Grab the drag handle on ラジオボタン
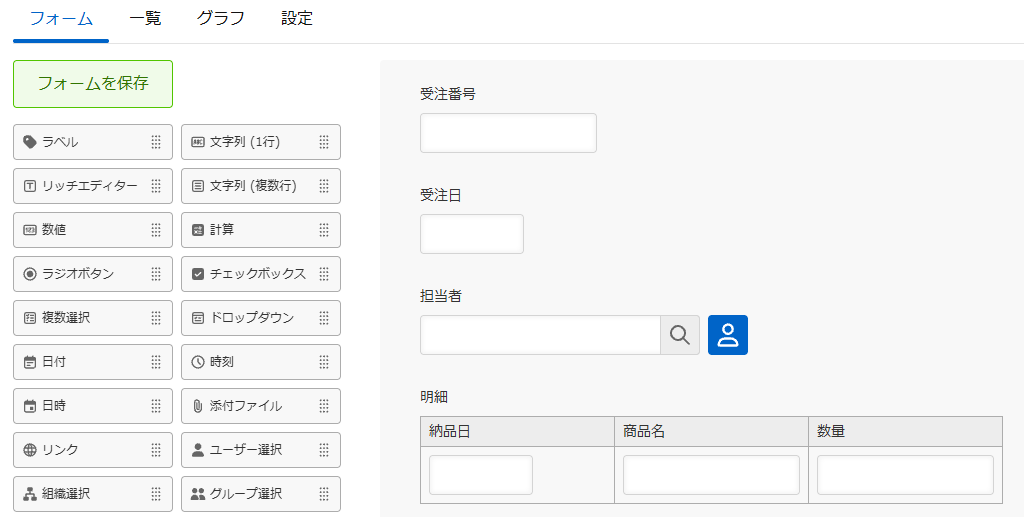 pyautogui.click(x=155, y=274)
